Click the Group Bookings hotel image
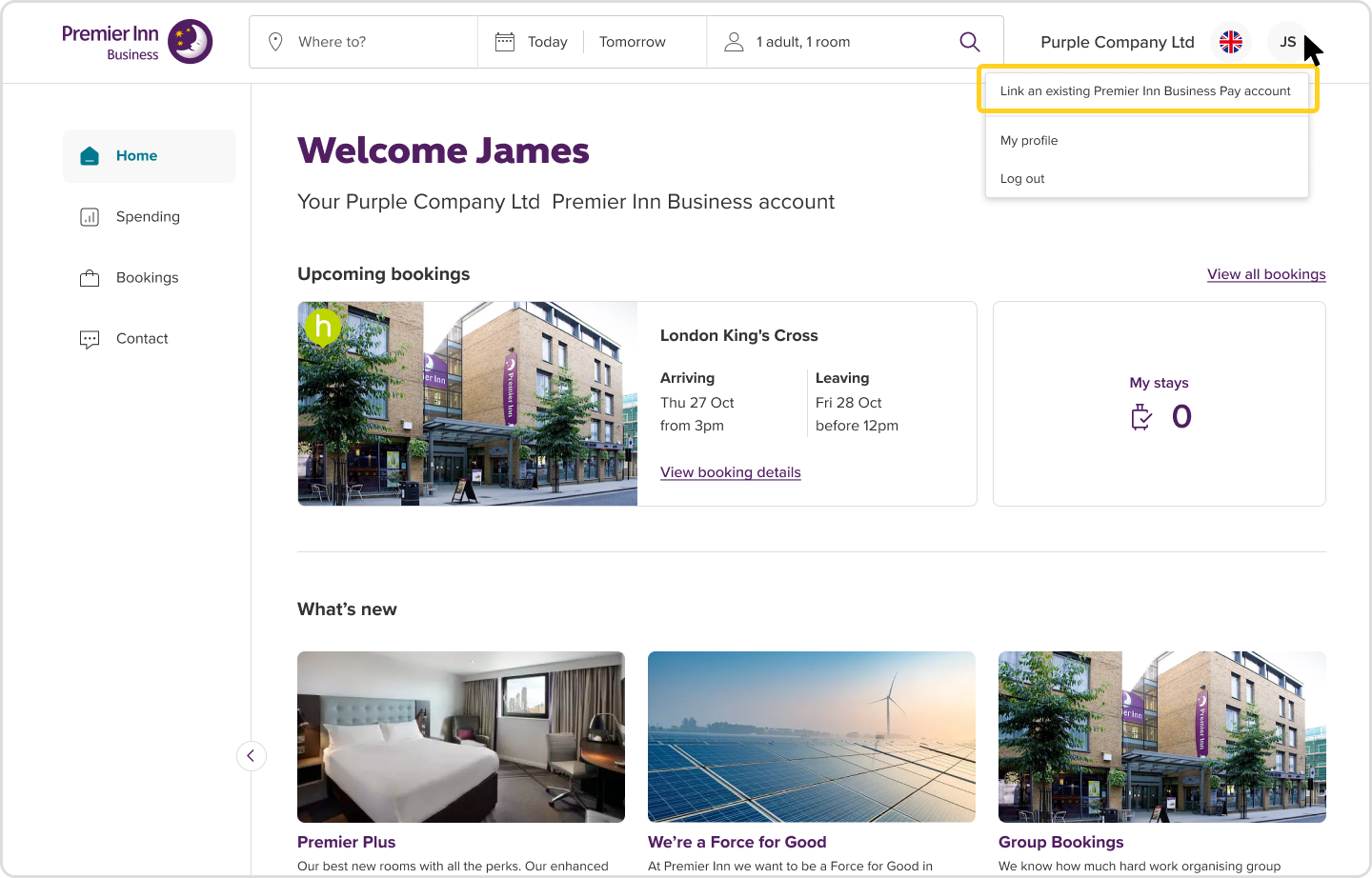This screenshot has height=878, width=1372. pos(1162,737)
